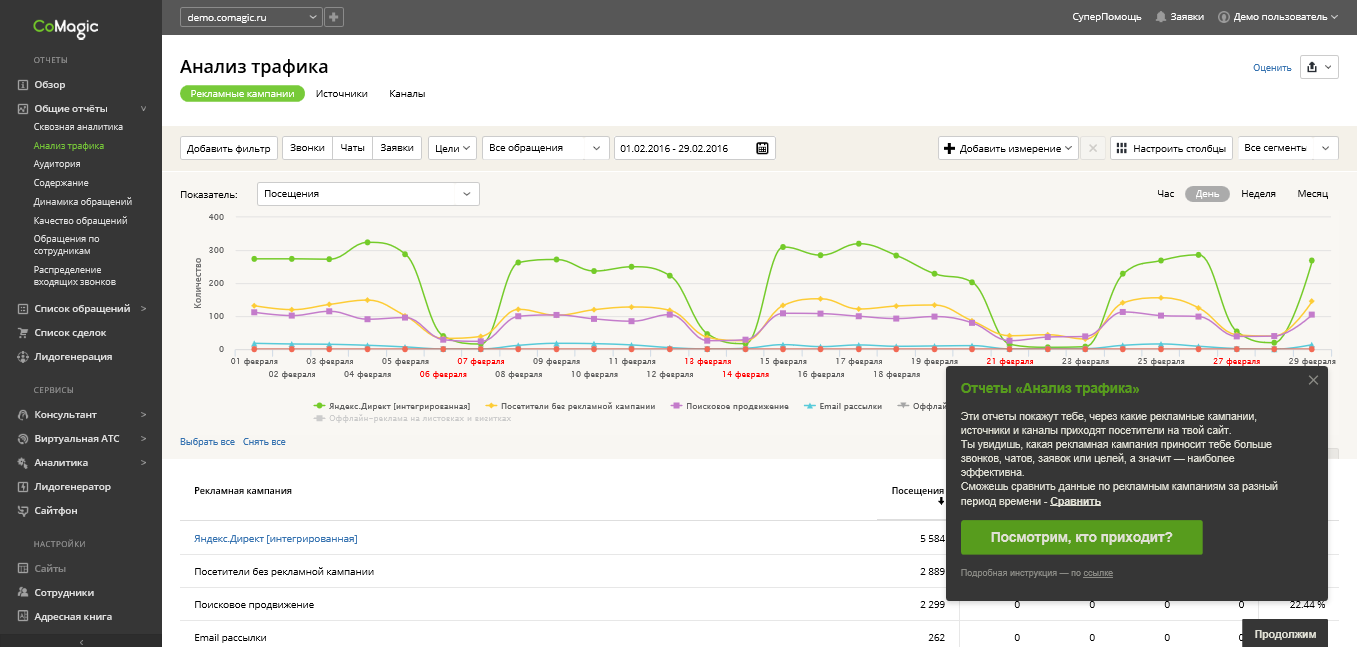1366x647 pixels.
Task: Open Список сделок cart icon in sidebar
Action: point(22,332)
